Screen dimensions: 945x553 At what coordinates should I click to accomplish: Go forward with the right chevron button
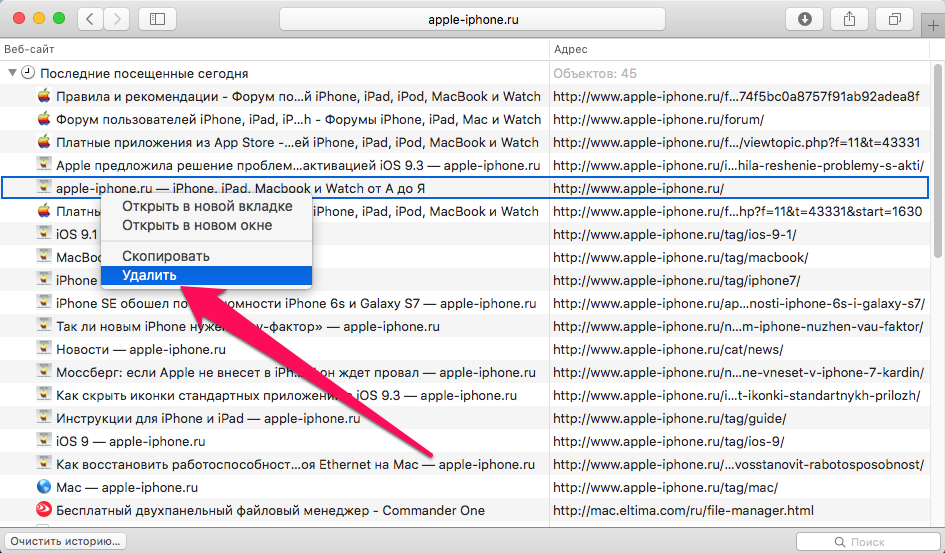coord(116,19)
